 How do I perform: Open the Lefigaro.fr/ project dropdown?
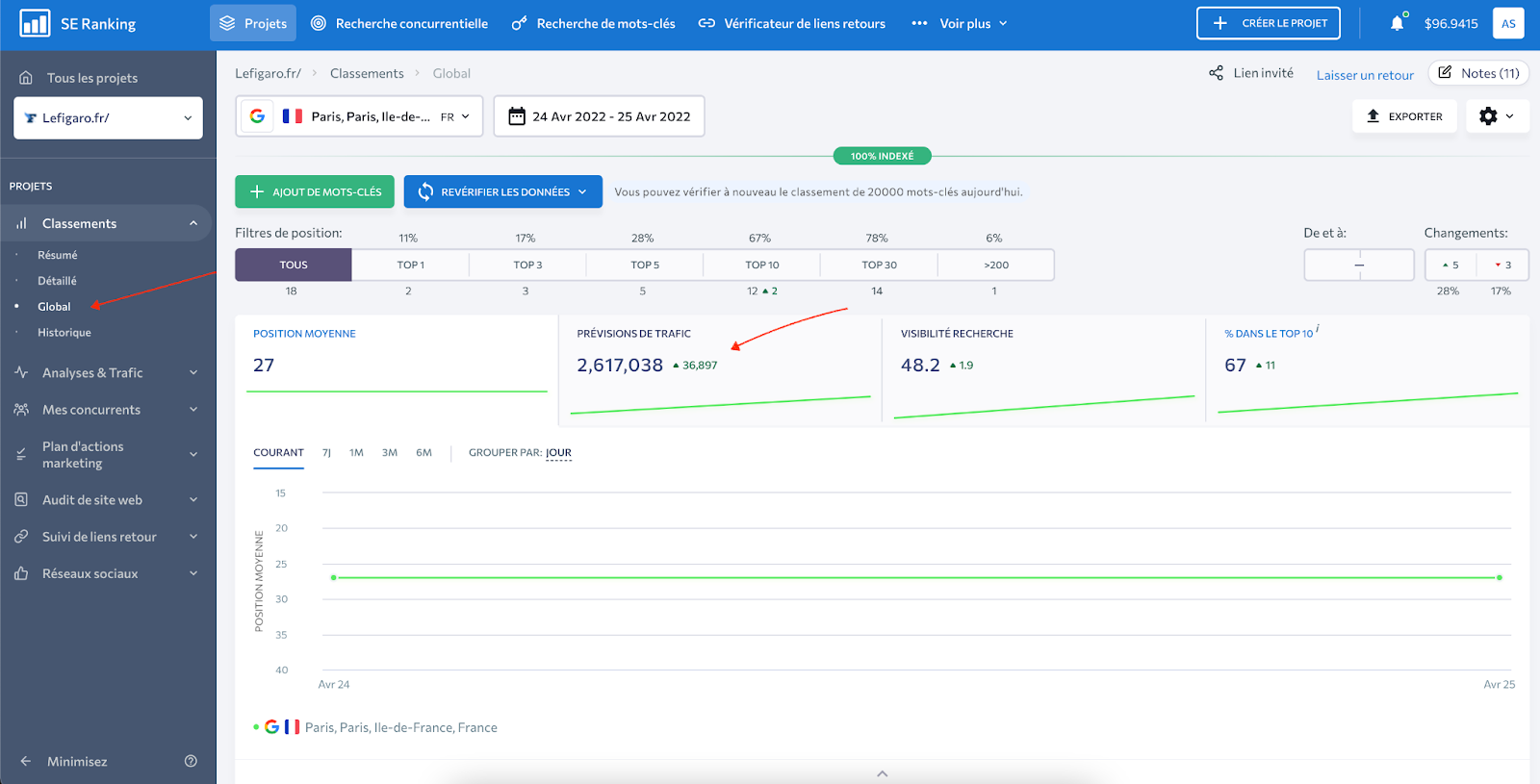point(108,117)
